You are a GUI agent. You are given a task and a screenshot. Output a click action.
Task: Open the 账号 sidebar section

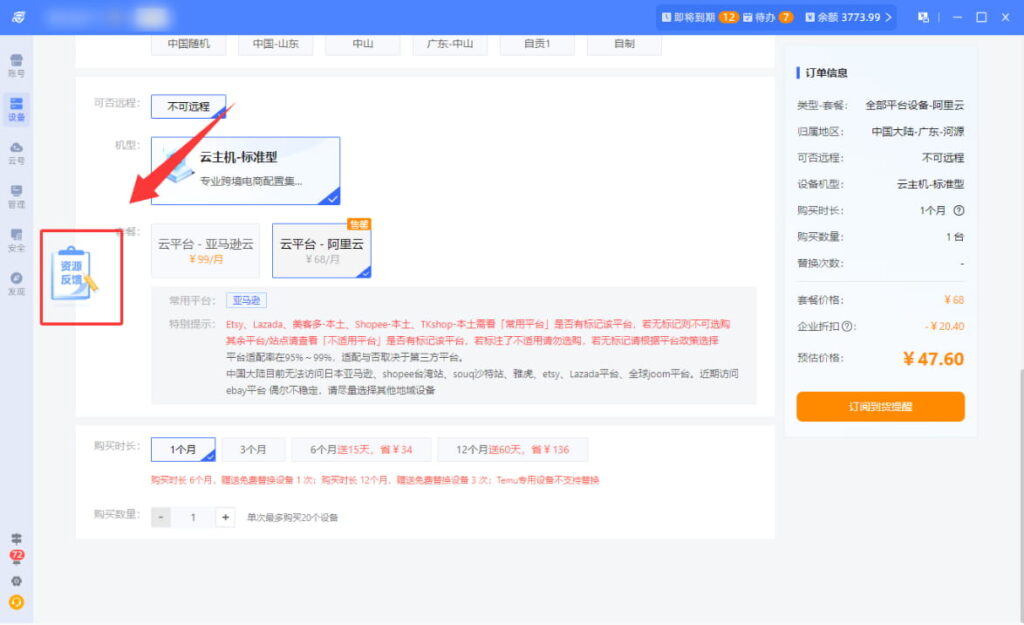click(x=16, y=65)
